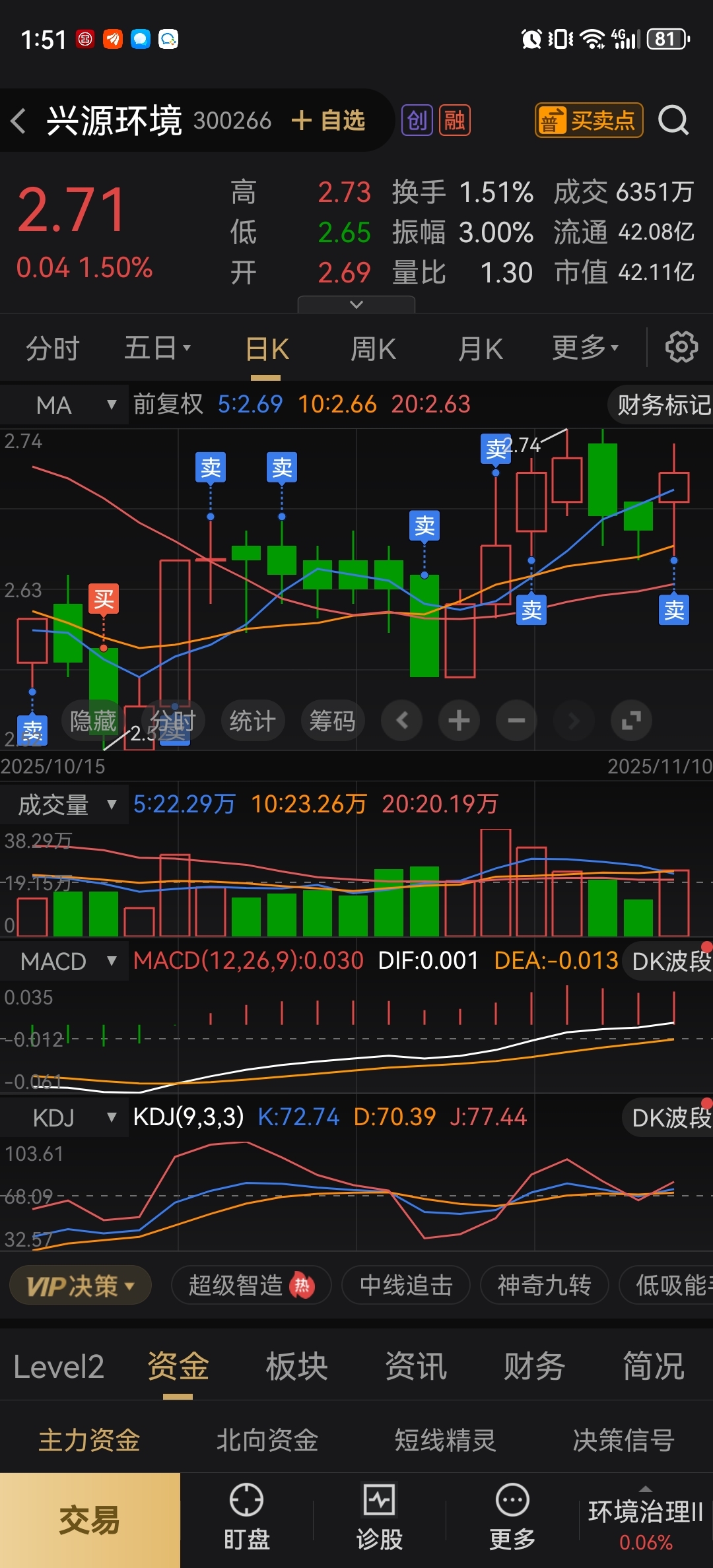Viewport: 713px width, 1568px height.
Task: Open the 板块 tab
Action: [x=296, y=1366]
